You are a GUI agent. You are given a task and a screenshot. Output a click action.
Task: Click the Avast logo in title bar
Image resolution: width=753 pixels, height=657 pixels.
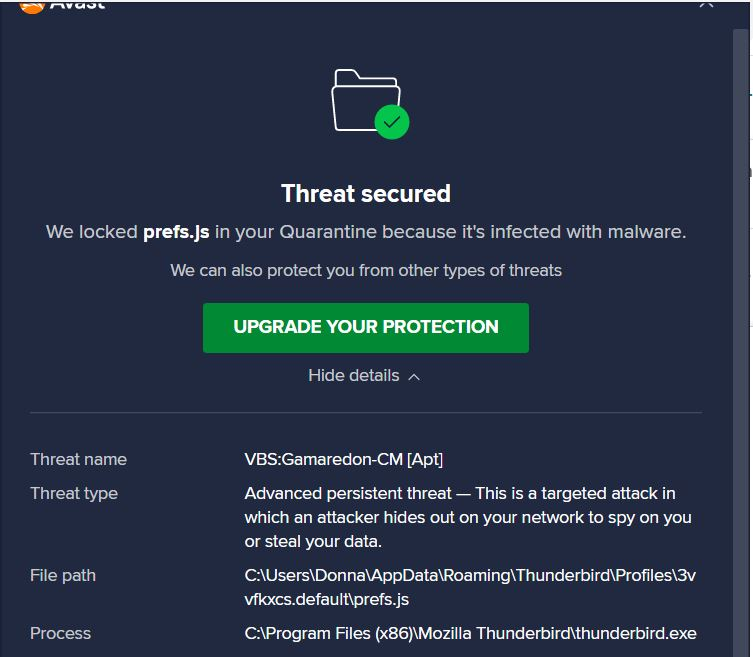[x=31, y=6]
